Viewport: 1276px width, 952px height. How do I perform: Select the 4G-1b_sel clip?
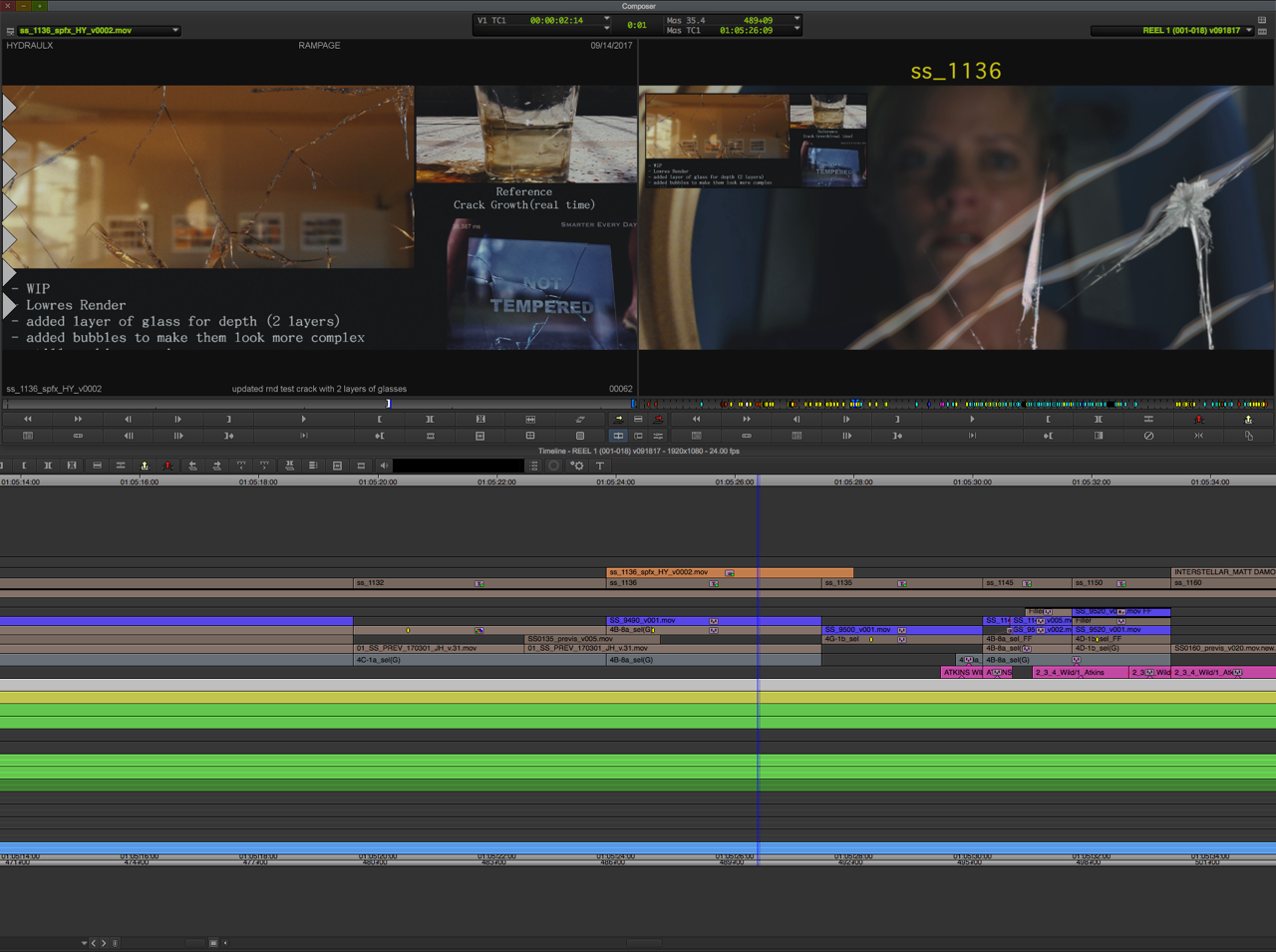pos(902,639)
